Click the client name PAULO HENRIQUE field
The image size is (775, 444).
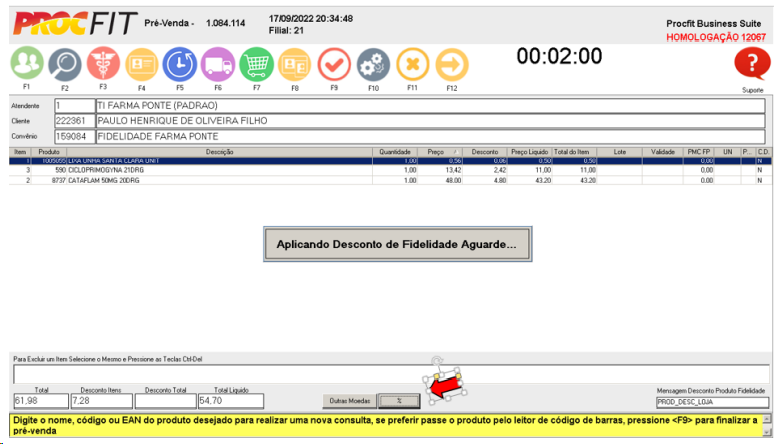tap(430, 121)
